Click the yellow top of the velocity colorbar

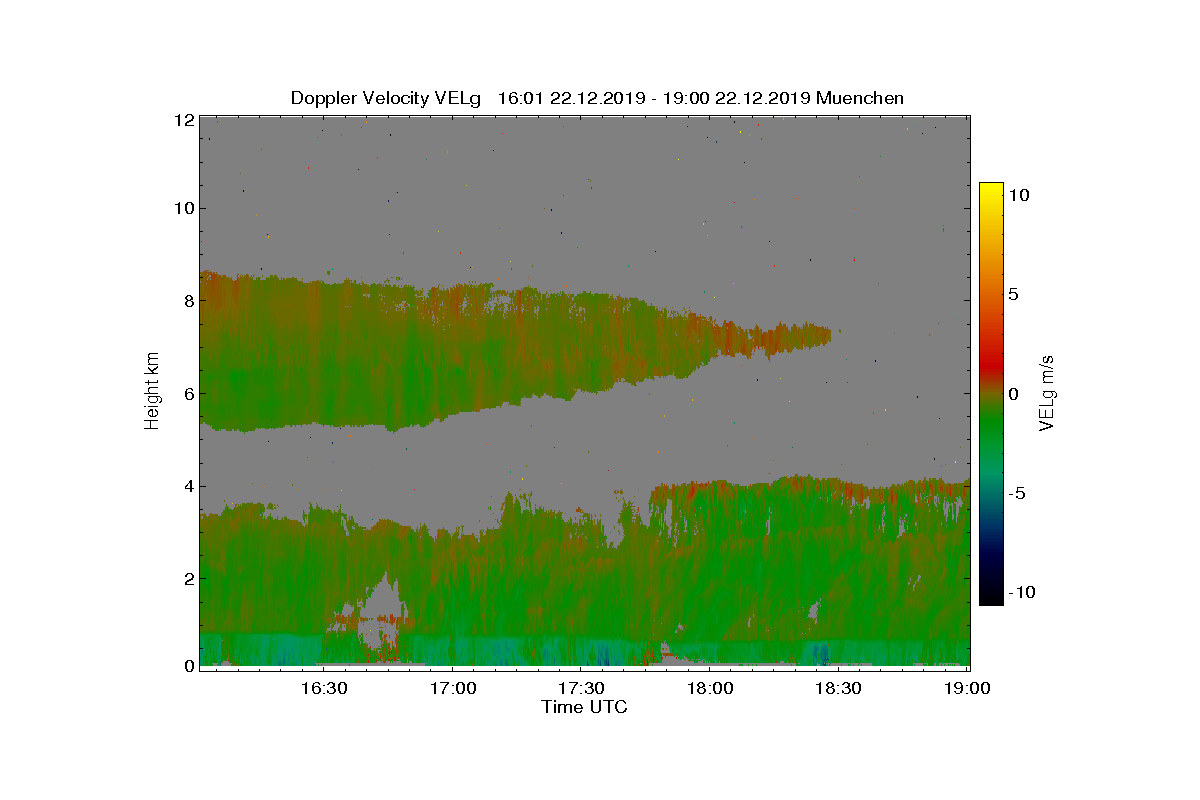click(x=991, y=188)
